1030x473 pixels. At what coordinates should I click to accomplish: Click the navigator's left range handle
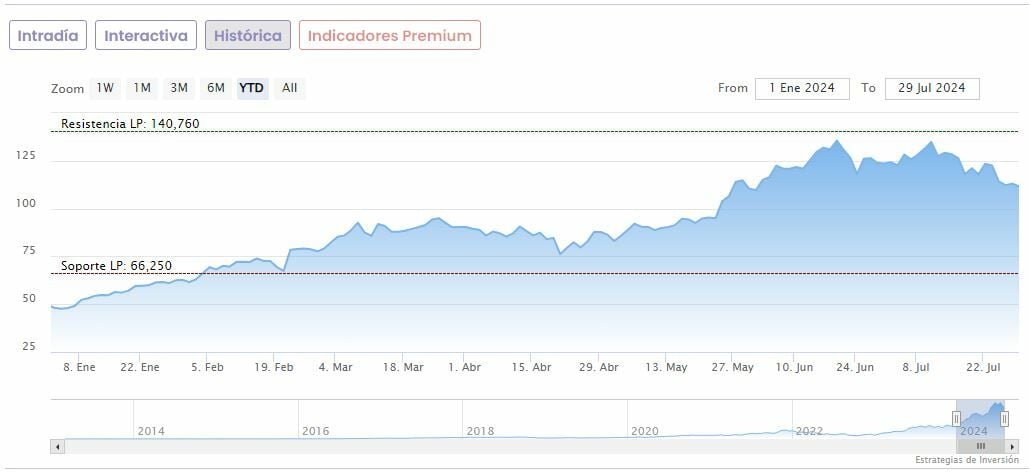tap(956, 418)
